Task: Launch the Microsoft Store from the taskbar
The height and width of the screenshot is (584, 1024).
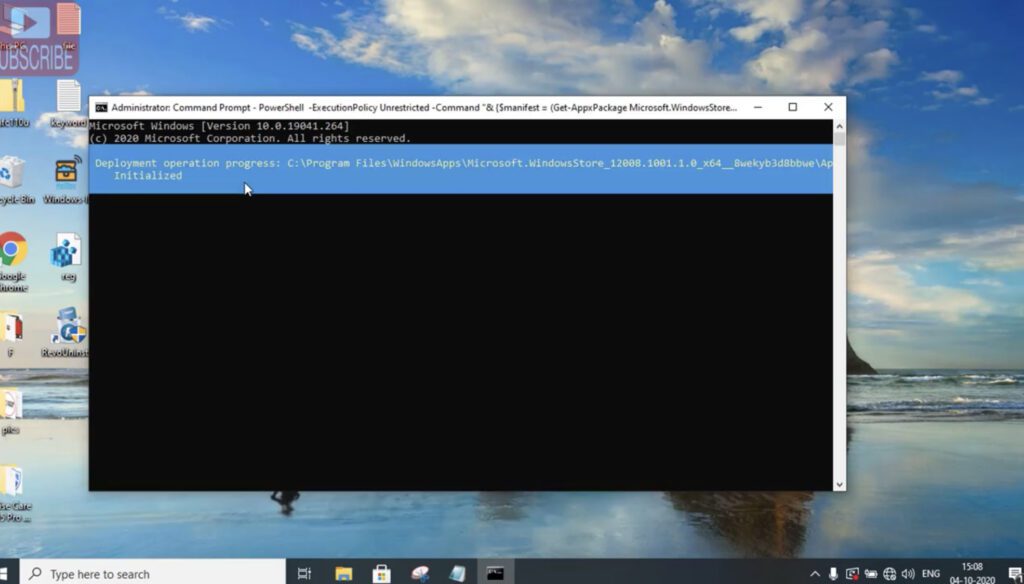Action: (x=382, y=572)
